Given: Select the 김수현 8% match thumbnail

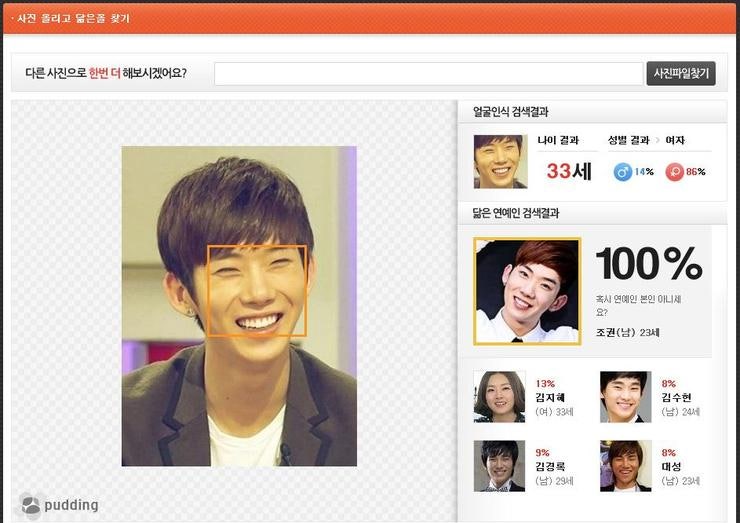Looking at the screenshot, I should (x=626, y=397).
